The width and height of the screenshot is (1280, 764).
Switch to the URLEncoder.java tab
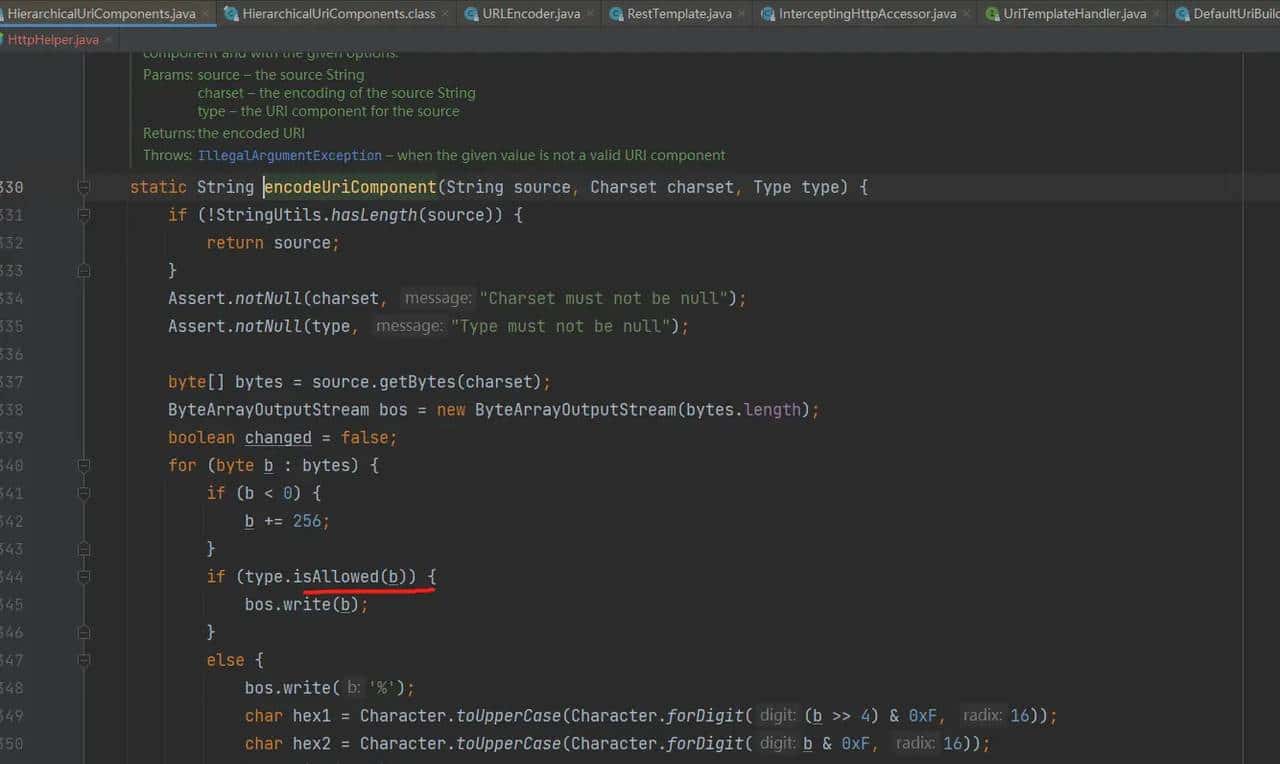[x=530, y=15]
